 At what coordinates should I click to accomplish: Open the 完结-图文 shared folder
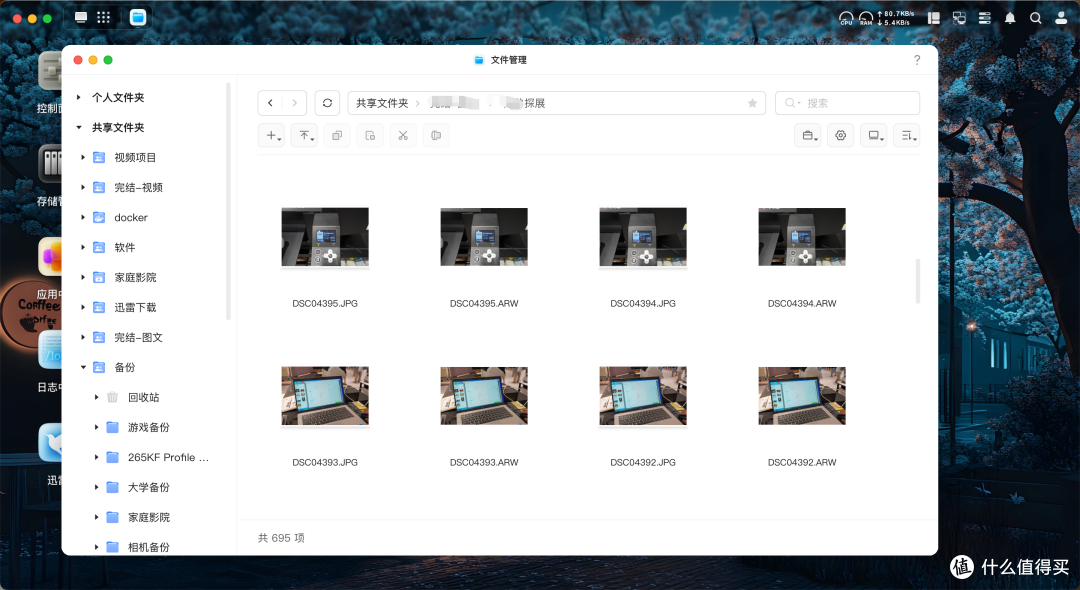tap(138, 337)
